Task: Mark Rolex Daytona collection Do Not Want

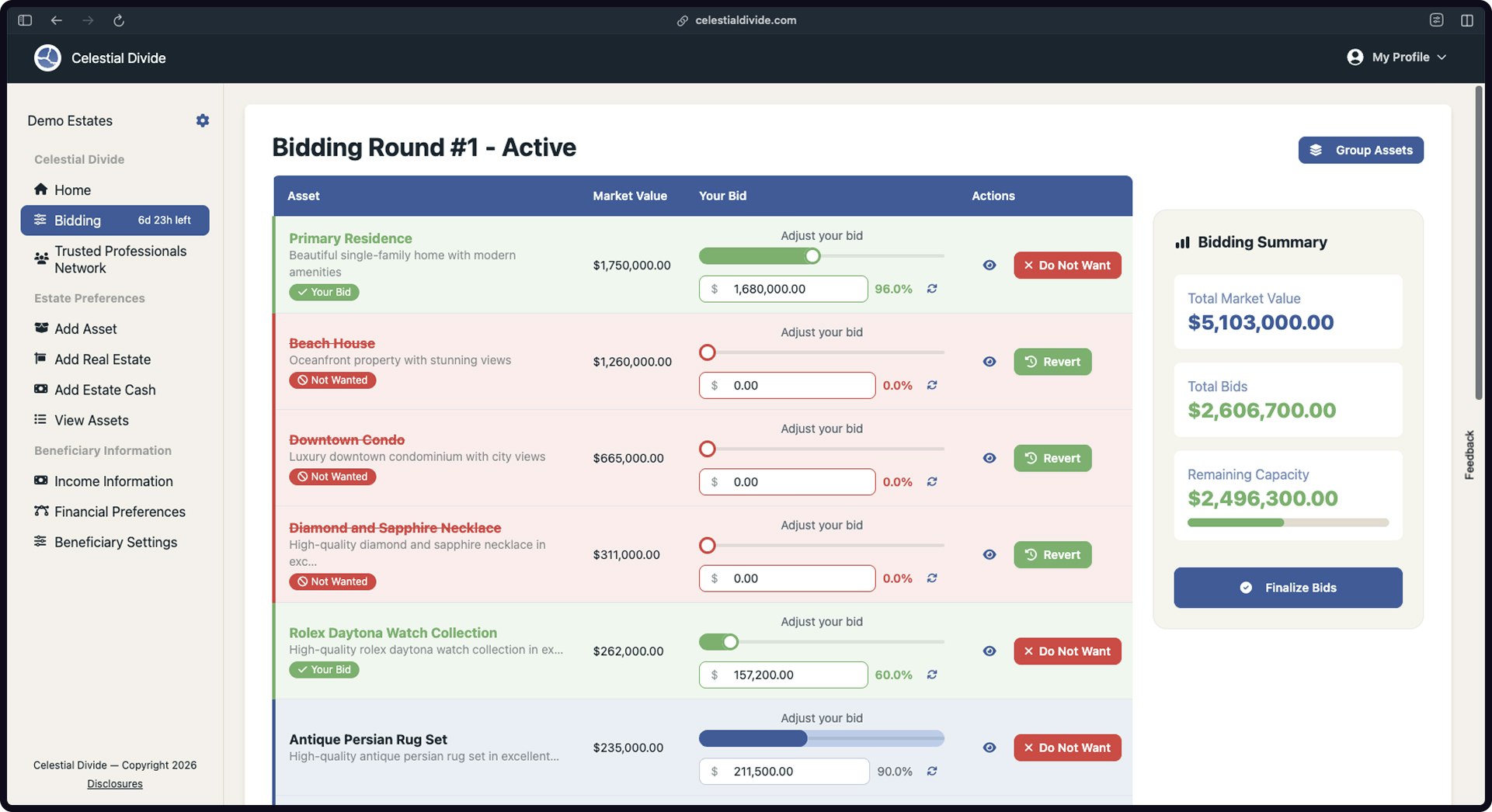Action: coord(1067,651)
